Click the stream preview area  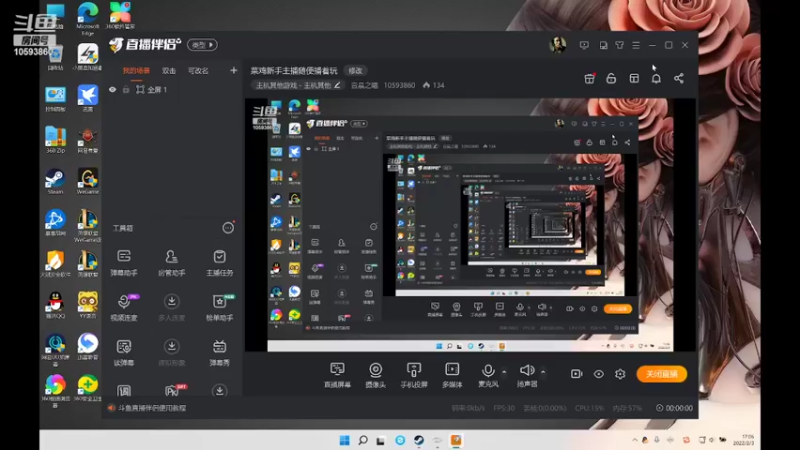470,224
